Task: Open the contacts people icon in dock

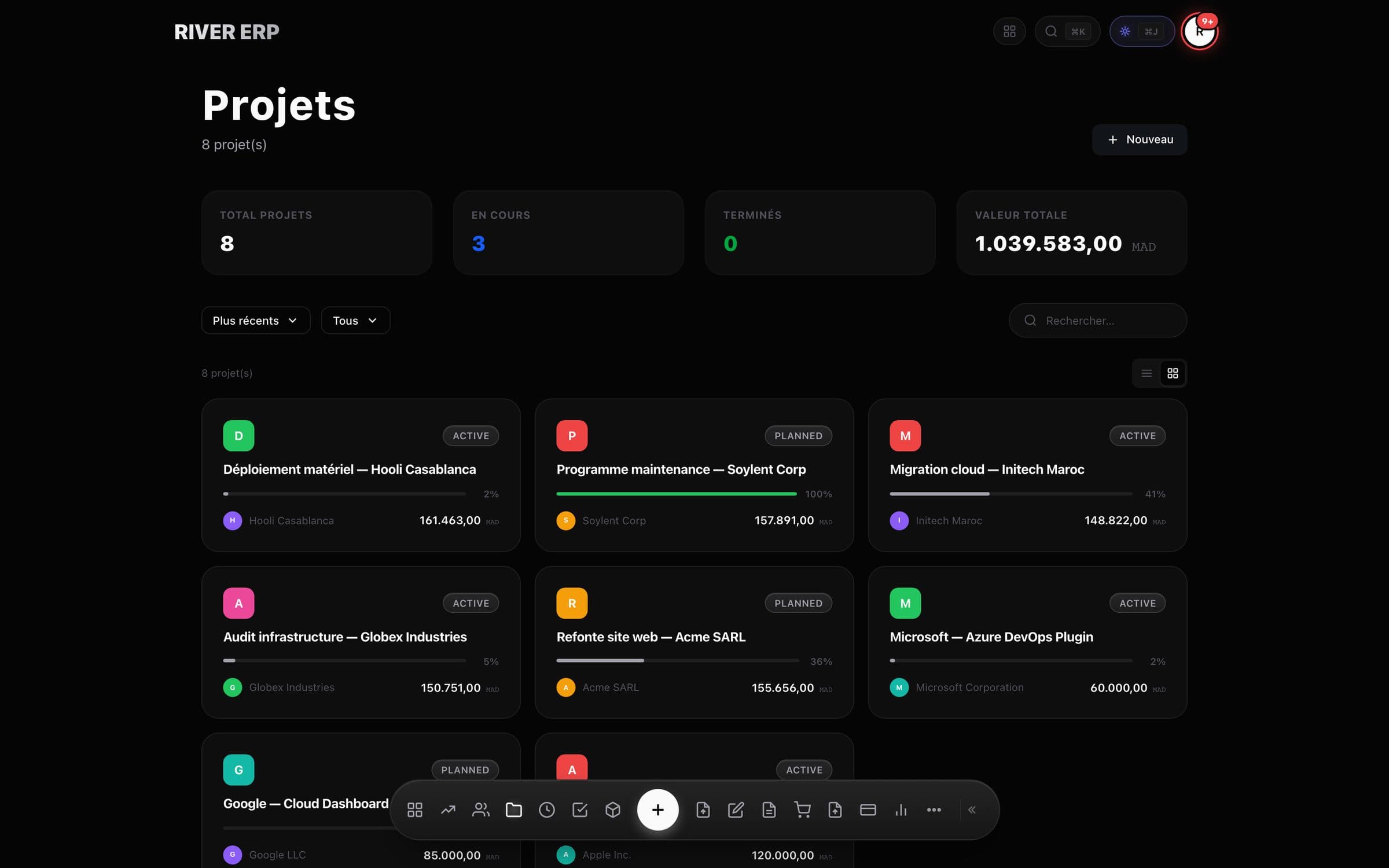Action: click(x=481, y=810)
